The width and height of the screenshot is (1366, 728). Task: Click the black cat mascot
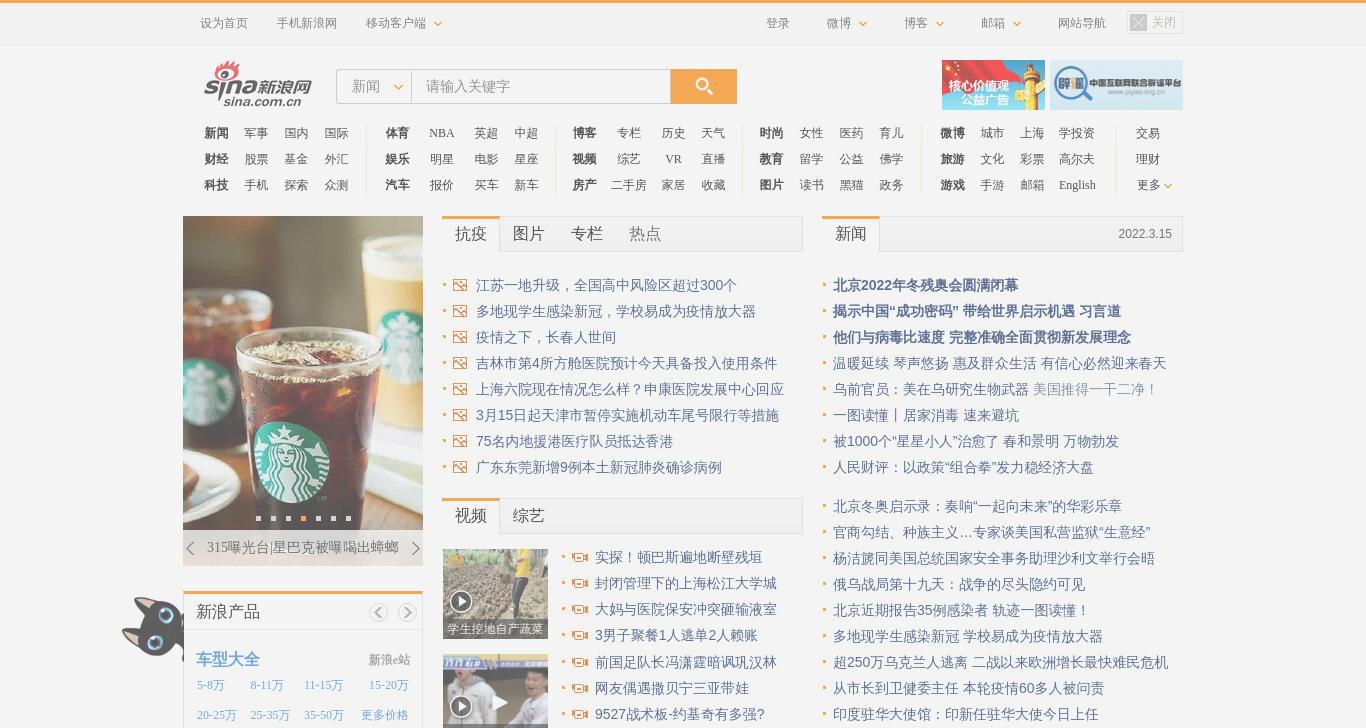(x=153, y=627)
